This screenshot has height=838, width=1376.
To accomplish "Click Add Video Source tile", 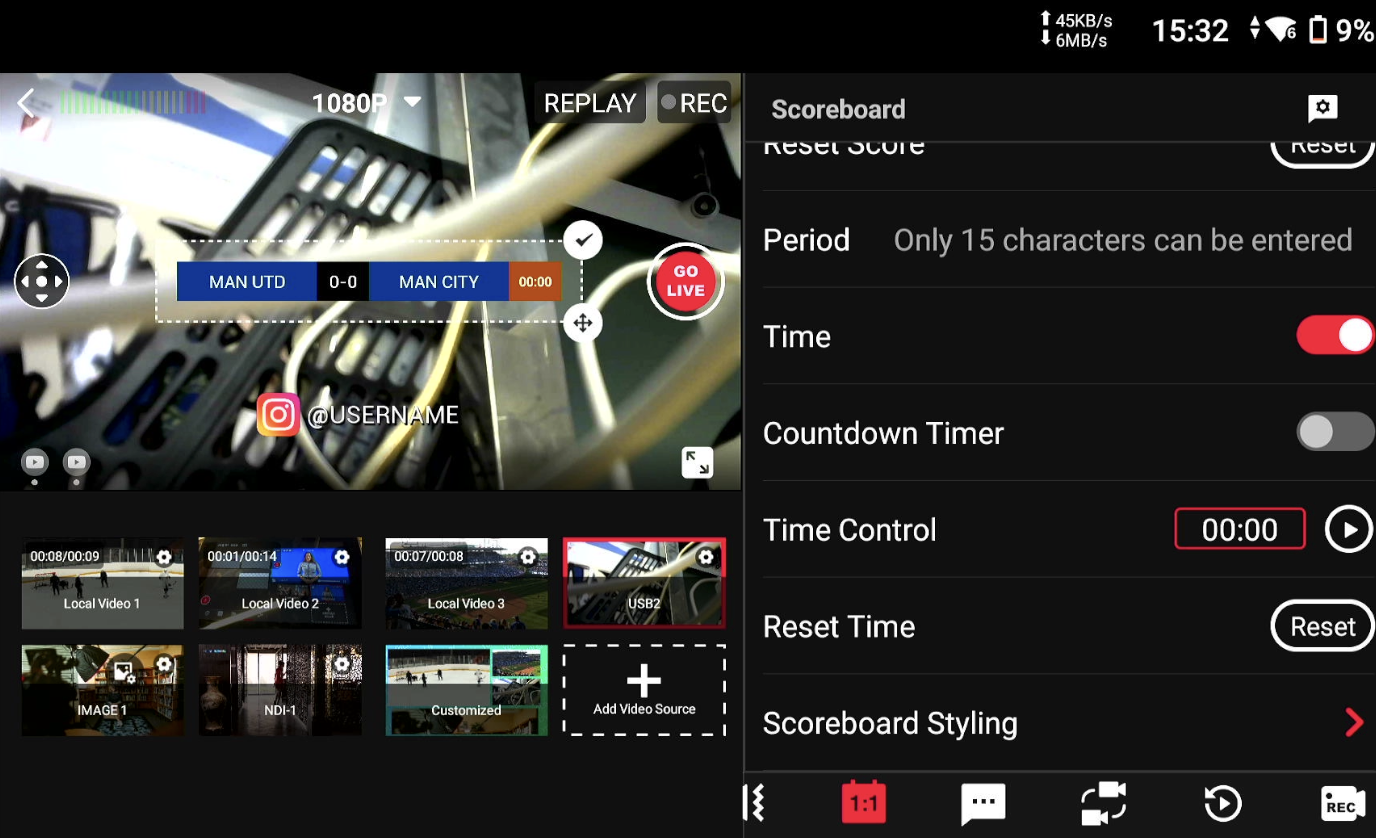I will click(x=644, y=690).
